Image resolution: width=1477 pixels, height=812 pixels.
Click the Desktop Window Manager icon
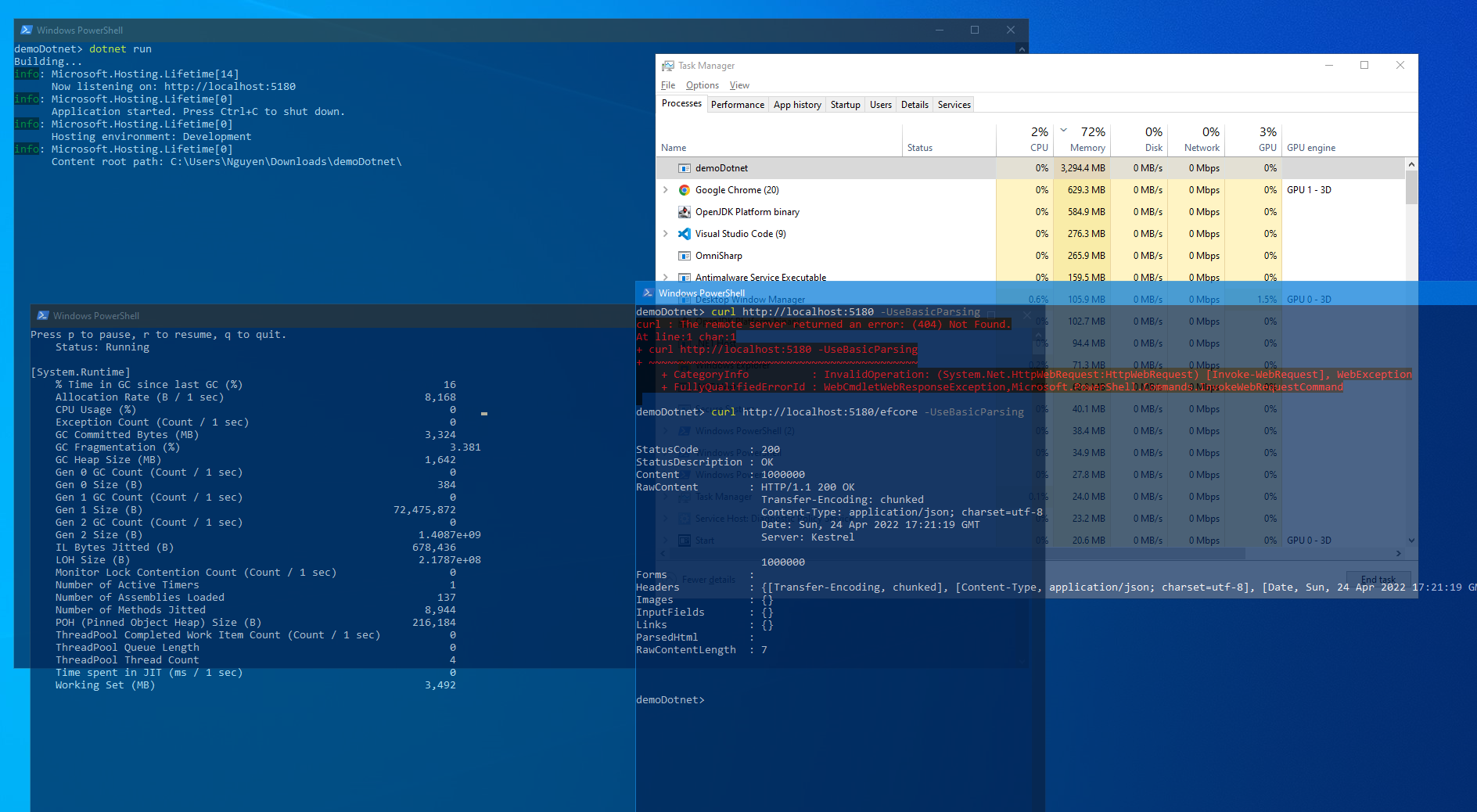coord(685,299)
